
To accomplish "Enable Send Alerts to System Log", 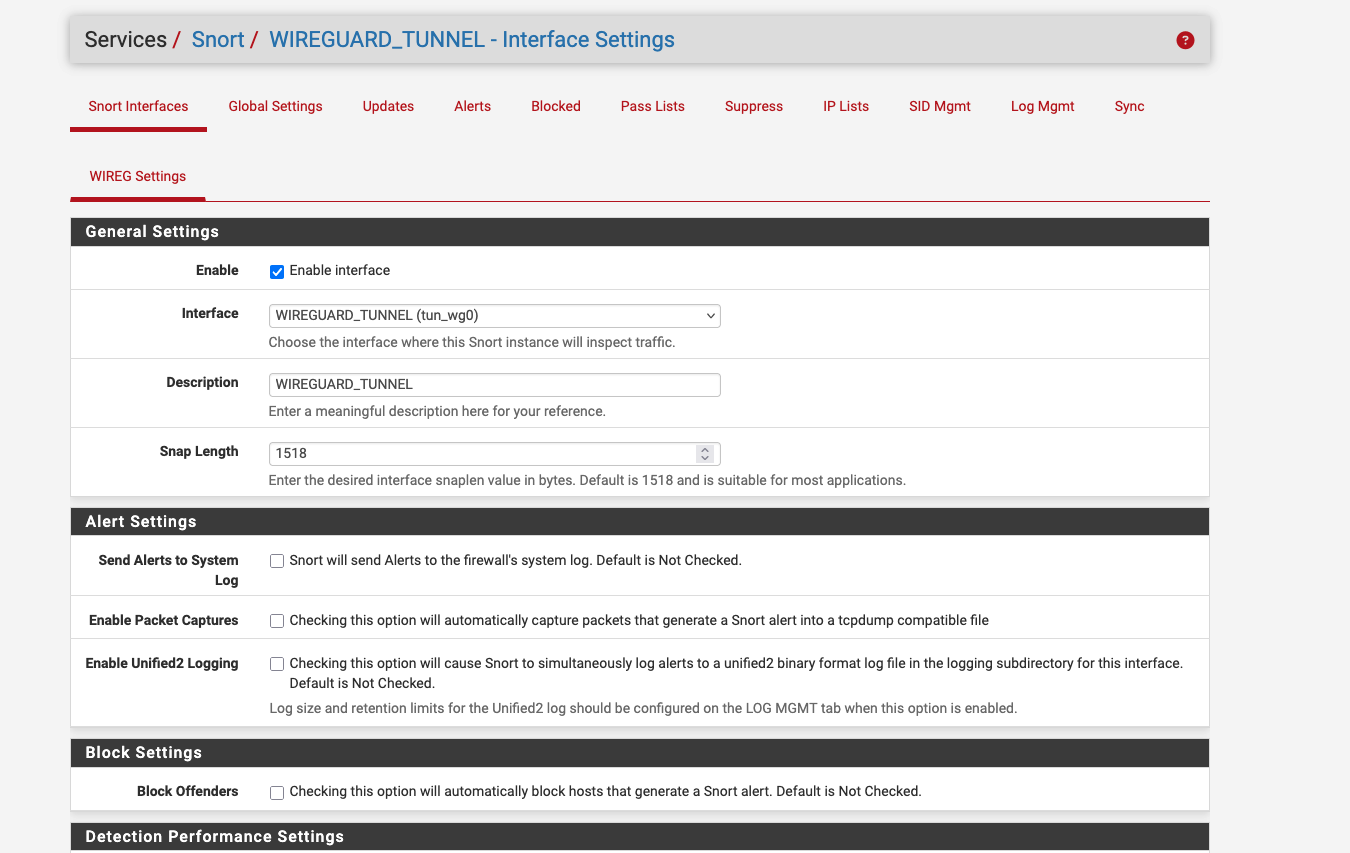I will coord(277,561).
